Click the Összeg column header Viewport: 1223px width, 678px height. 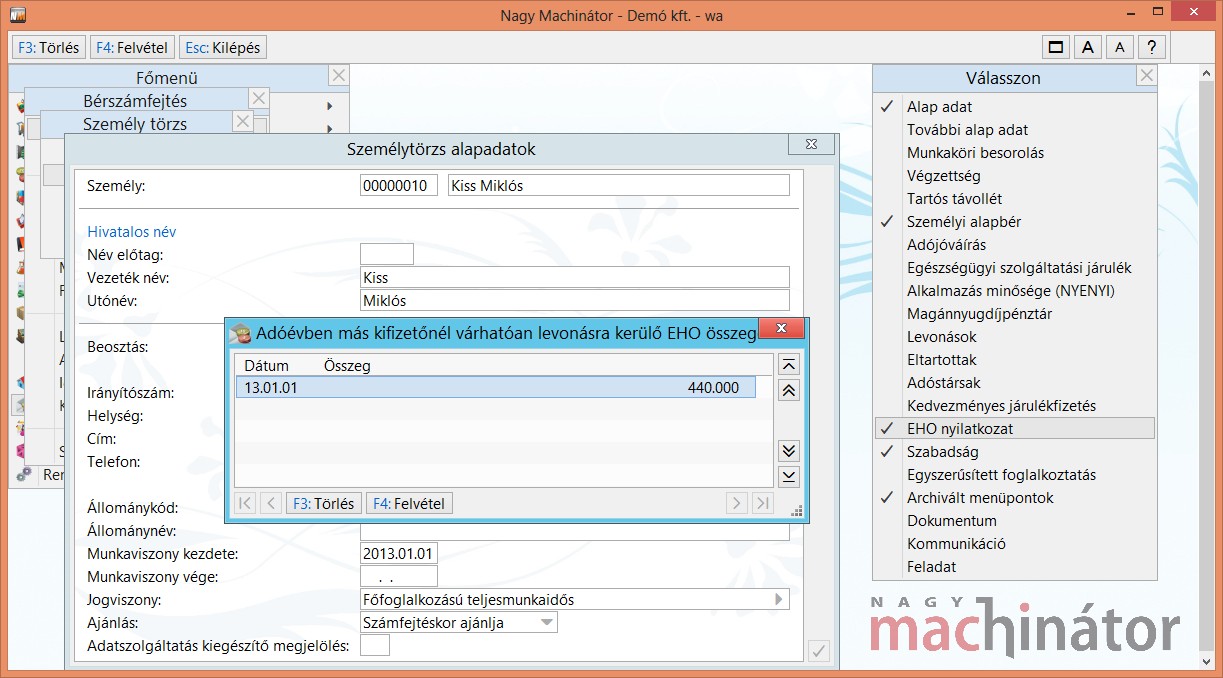(x=347, y=366)
